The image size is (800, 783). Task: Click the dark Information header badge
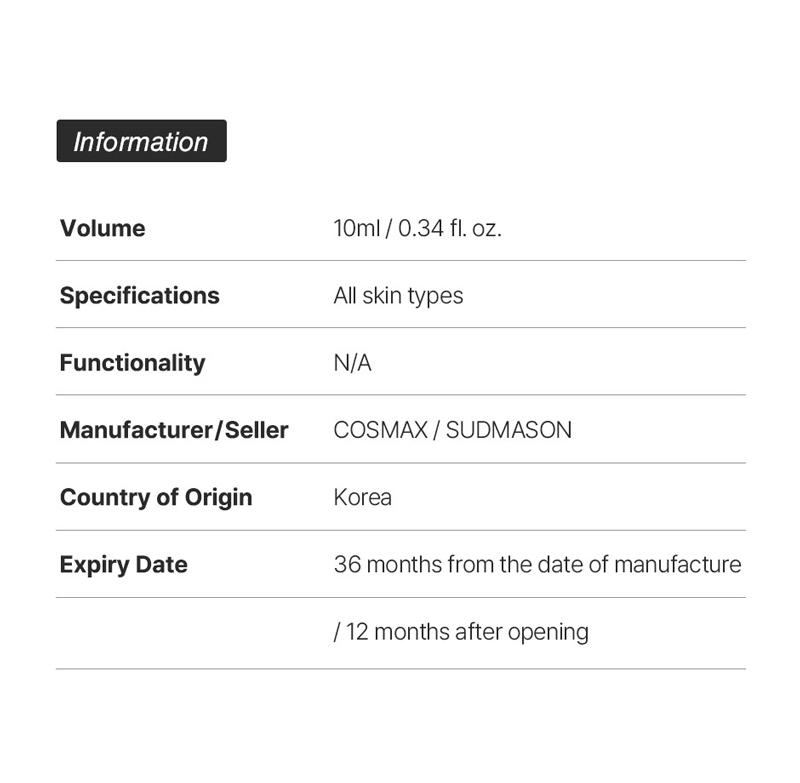(x=141, y=141)
